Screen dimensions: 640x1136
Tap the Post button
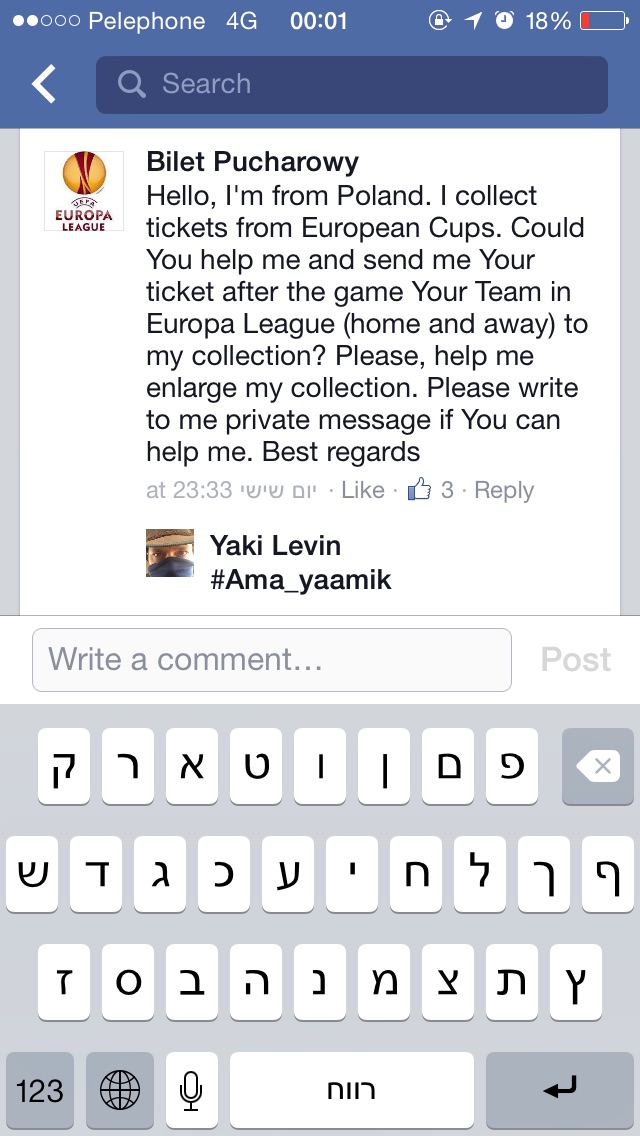[x=575, y=659]
